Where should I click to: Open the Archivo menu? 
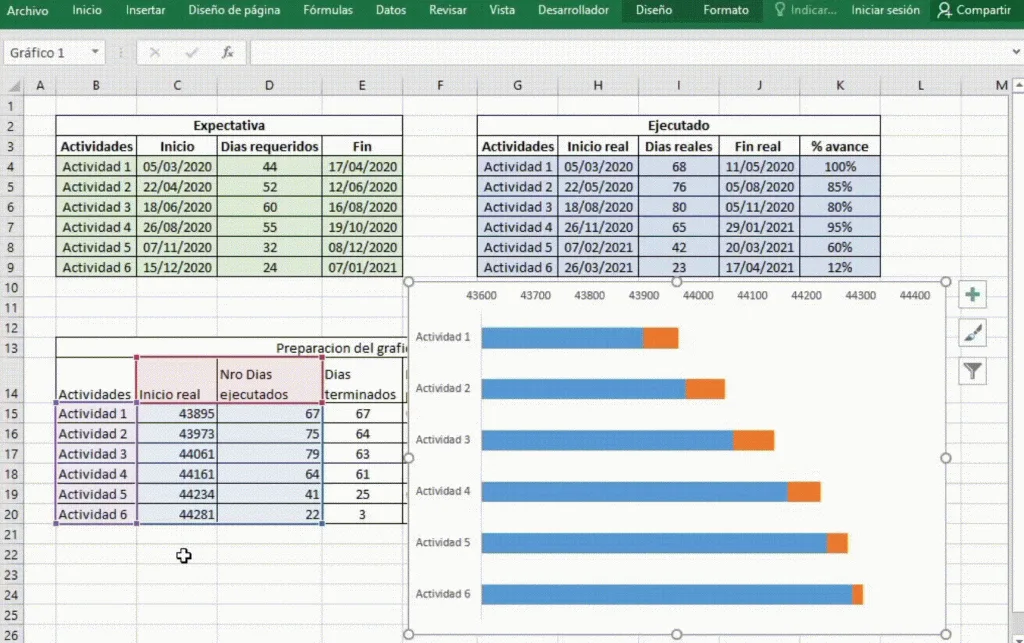pyautogui.click(x=27, y=10)
